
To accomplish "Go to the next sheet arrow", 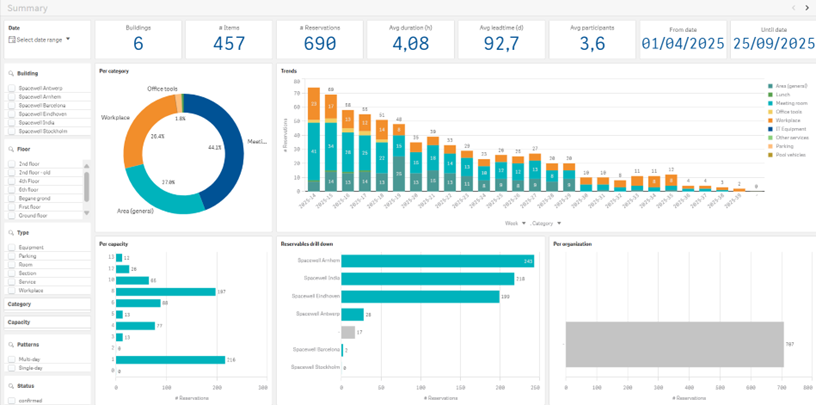I will (x=807, y=8).
